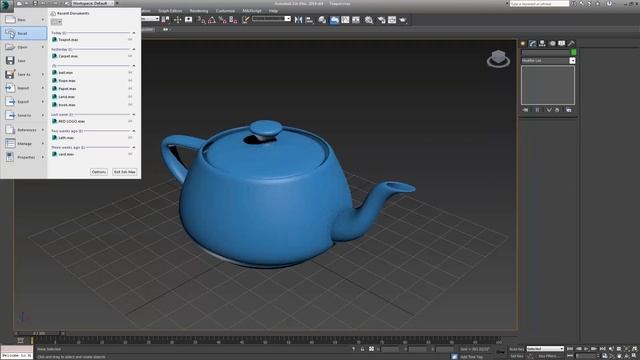640x360 pixels.
Task: Toggle Pin Stack under modifier stack
Action: (525, 110)
